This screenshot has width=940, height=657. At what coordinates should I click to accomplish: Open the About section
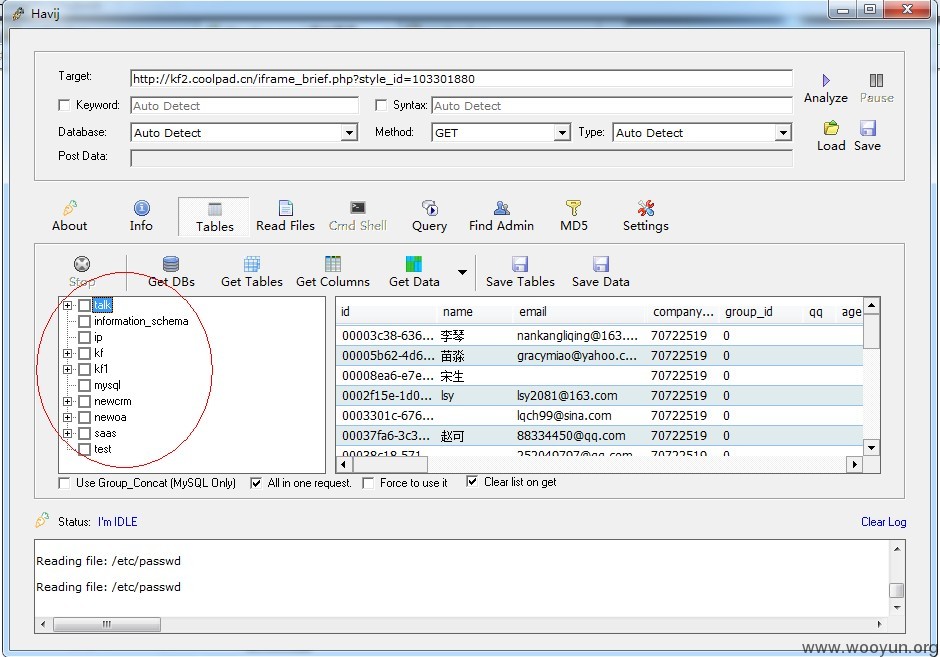70,216
